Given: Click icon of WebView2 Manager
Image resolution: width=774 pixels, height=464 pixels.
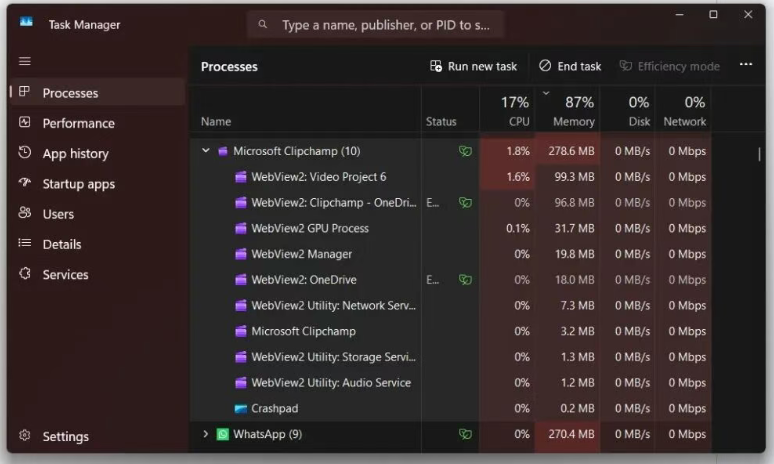Looking at the screenshot, I should [241, 254].
